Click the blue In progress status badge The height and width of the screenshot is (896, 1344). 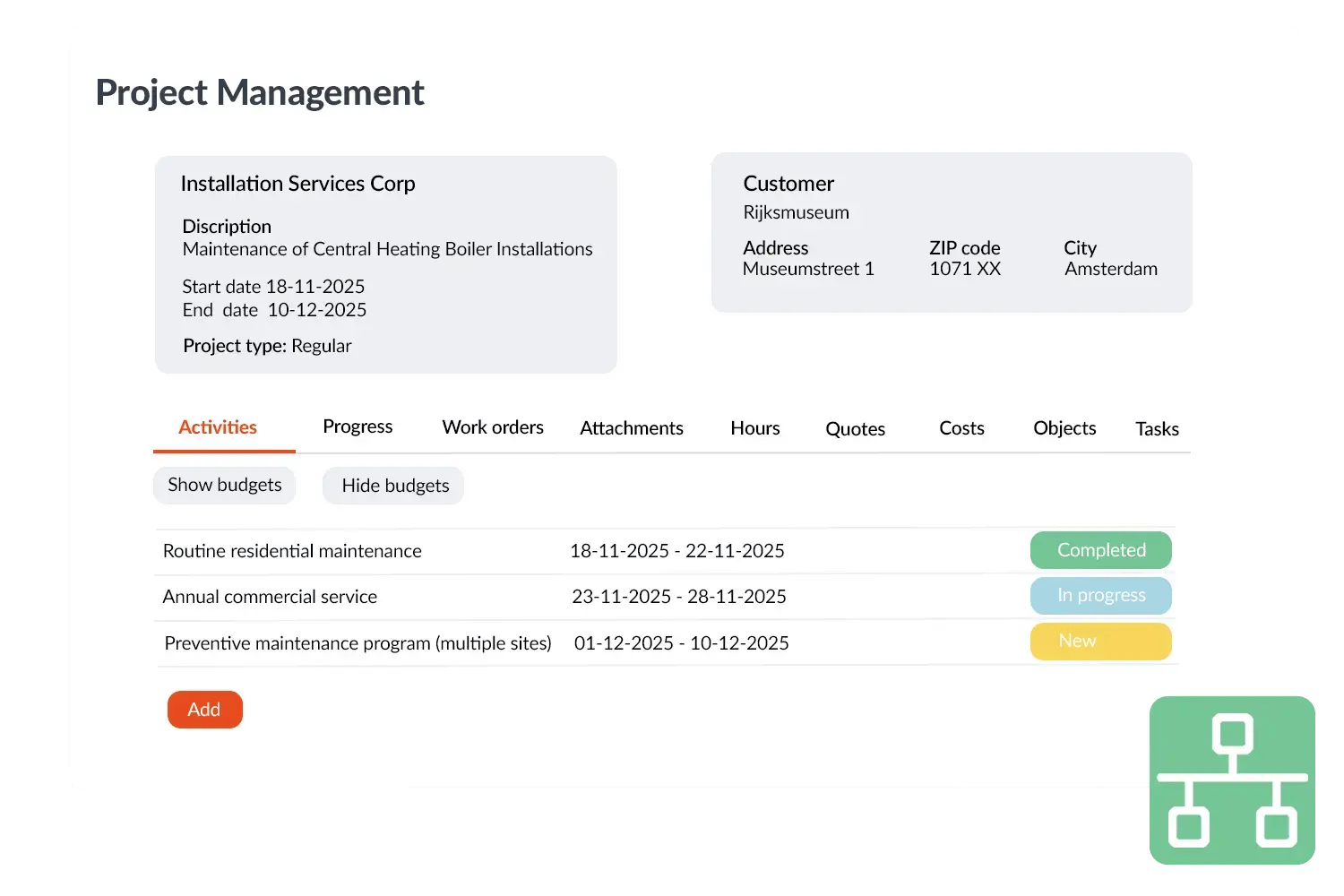coord(1100,596)
